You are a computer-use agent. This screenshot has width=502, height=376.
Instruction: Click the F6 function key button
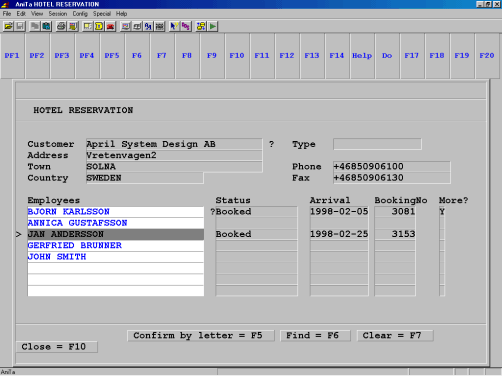(x=137, y=56)
